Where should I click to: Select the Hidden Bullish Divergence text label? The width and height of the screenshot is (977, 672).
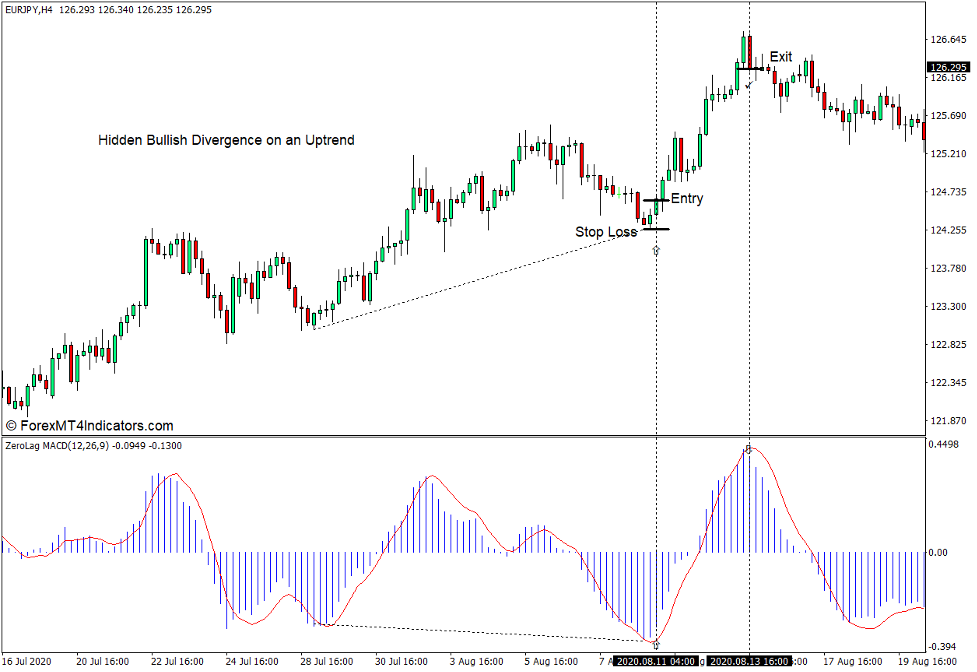tap(226, 140)
